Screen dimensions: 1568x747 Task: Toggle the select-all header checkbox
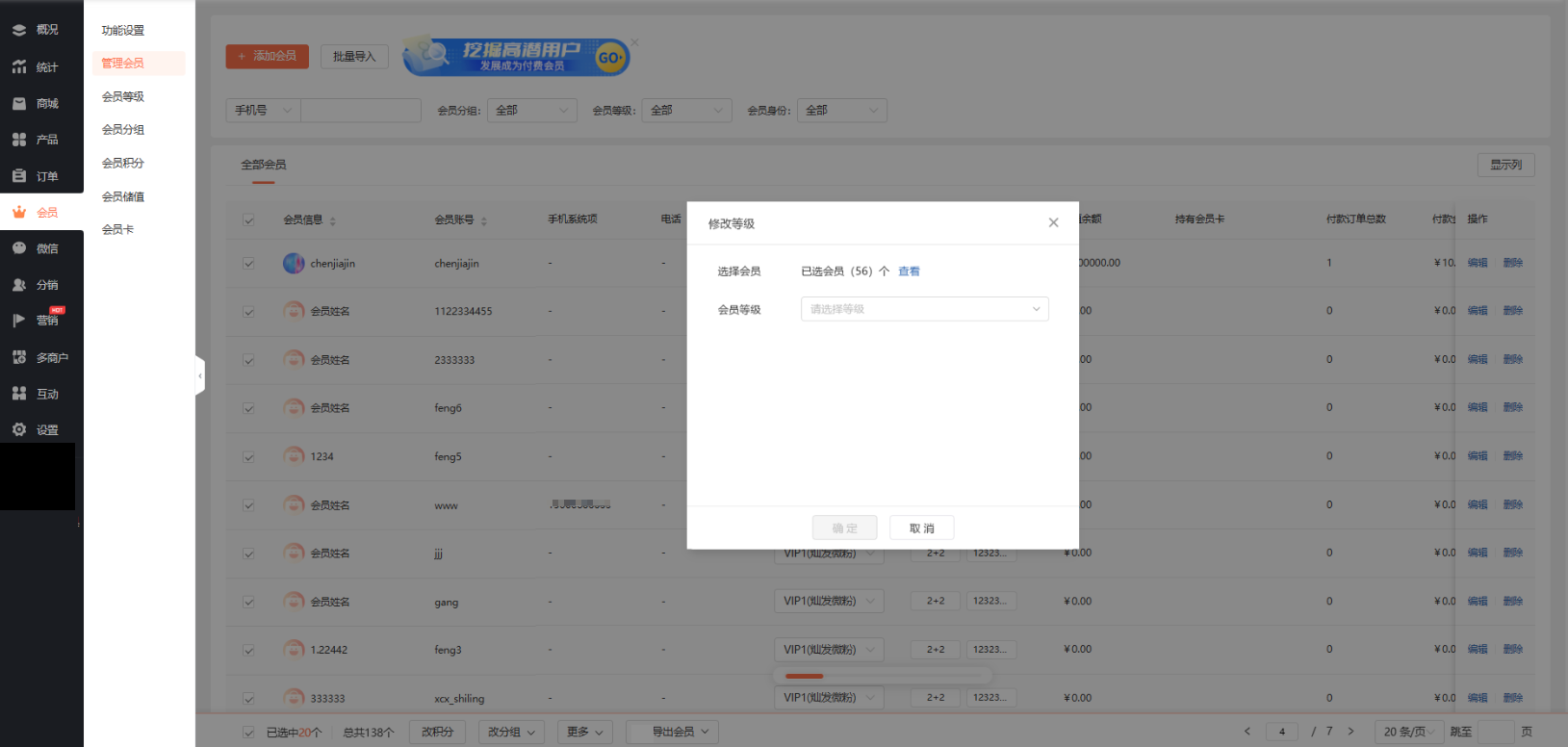[x=248, y=220]
